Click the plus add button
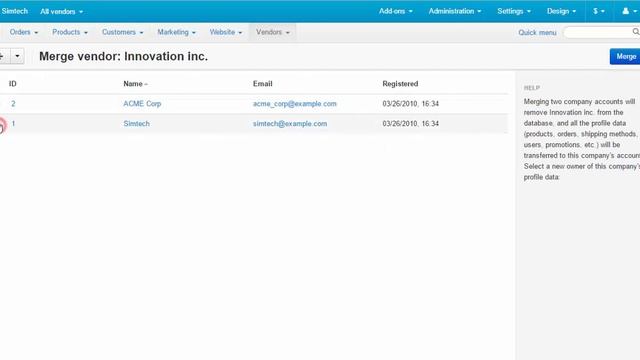The height and width of the screenshot is (360, 640). pos(3,56)
